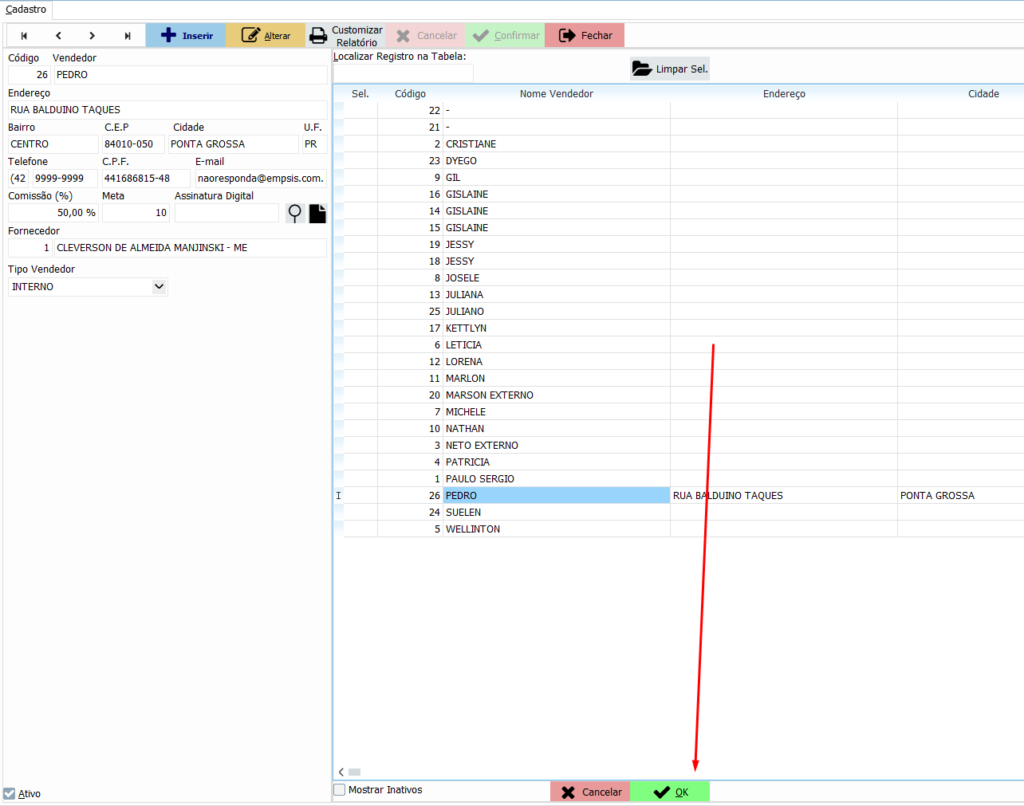This screenshot has height=806, width=1024.
Task: Open the Tipo Vendedor dropdown
Action: [x=158, y=287]
